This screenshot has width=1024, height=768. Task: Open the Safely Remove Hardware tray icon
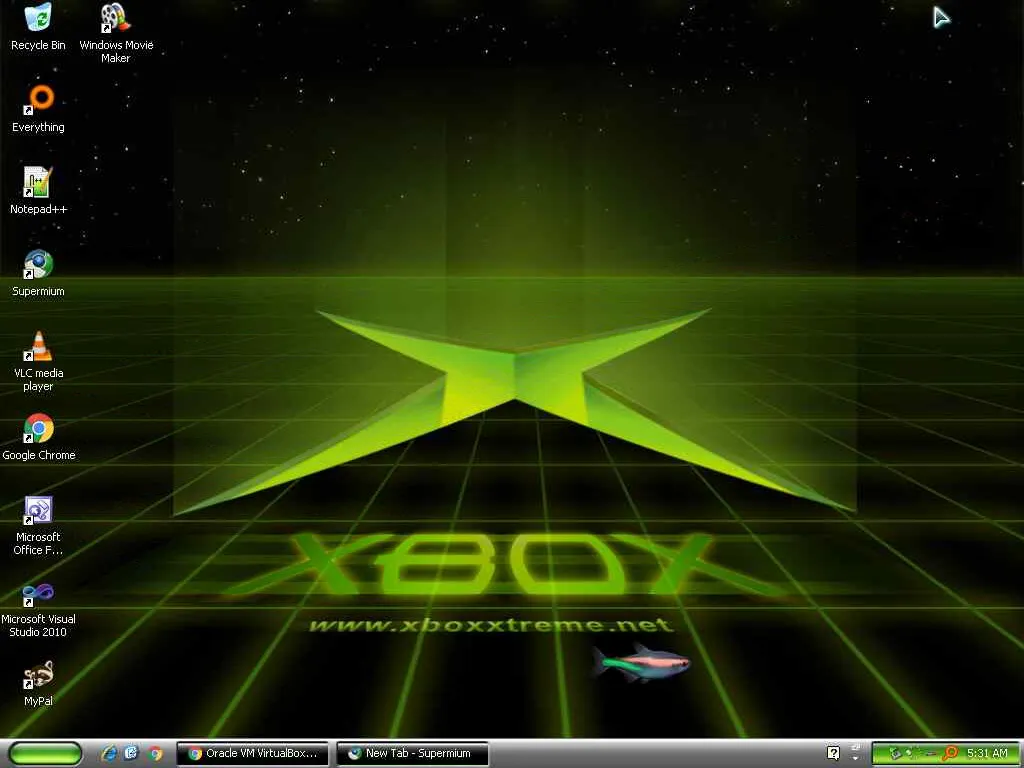pyautogui.click(x=895, y=753)
